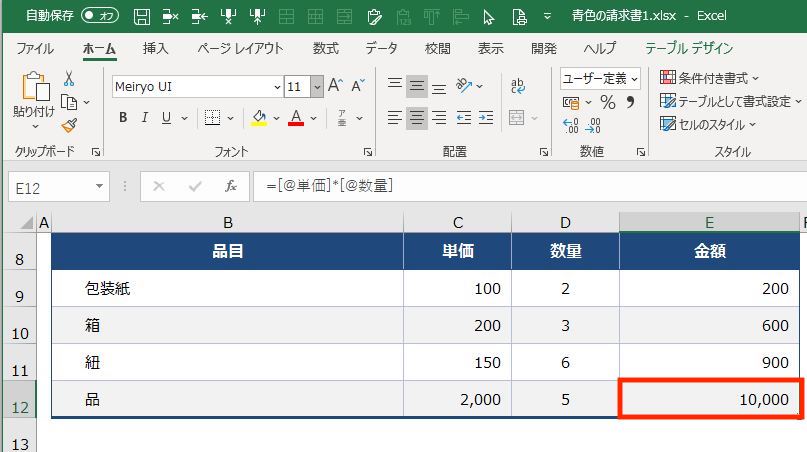Switch to the ページ レイアウト tab

click(x=240, y=48)
